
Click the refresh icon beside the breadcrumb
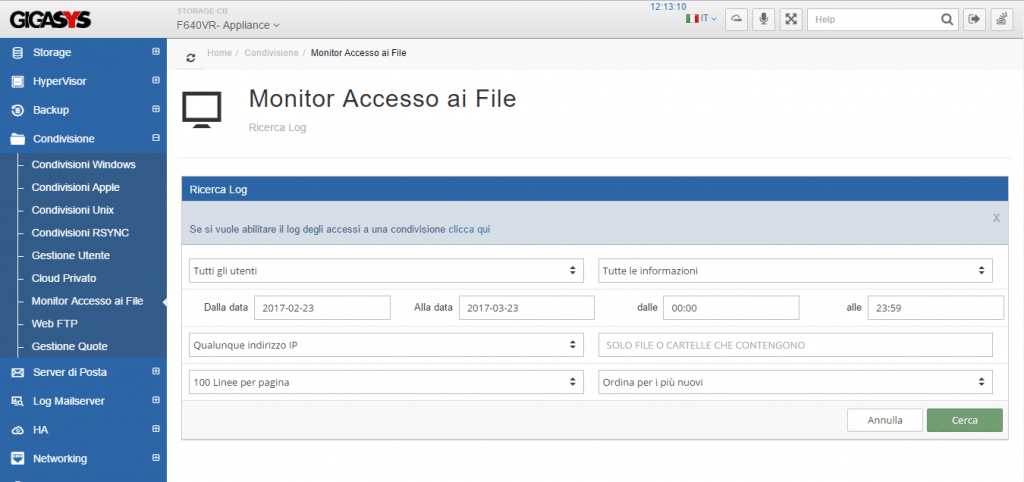[x=191, y=57]
